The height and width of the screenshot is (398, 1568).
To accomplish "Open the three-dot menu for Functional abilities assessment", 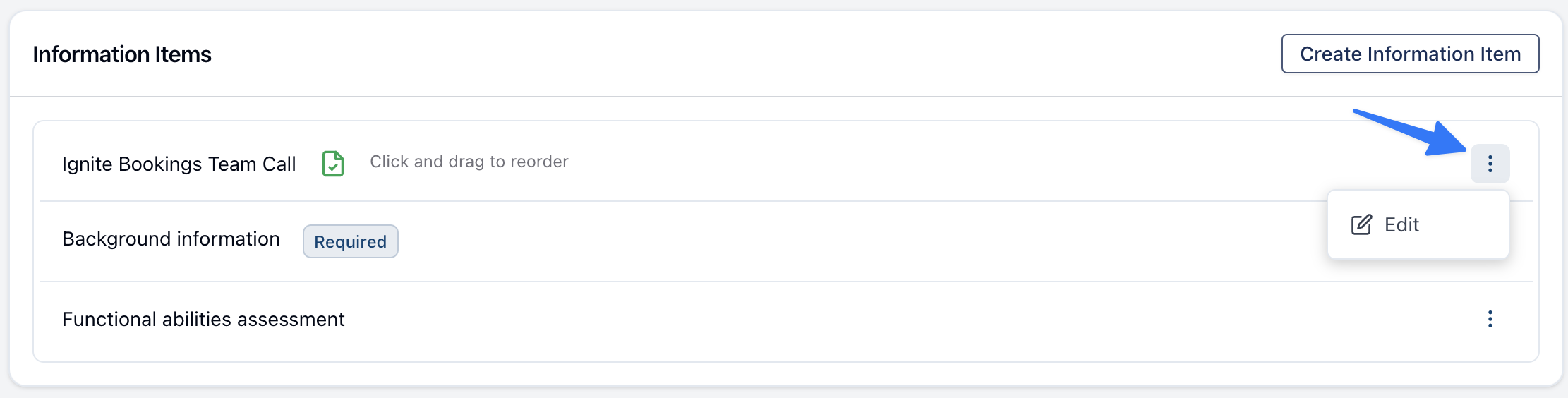I will click(1490, 319).
